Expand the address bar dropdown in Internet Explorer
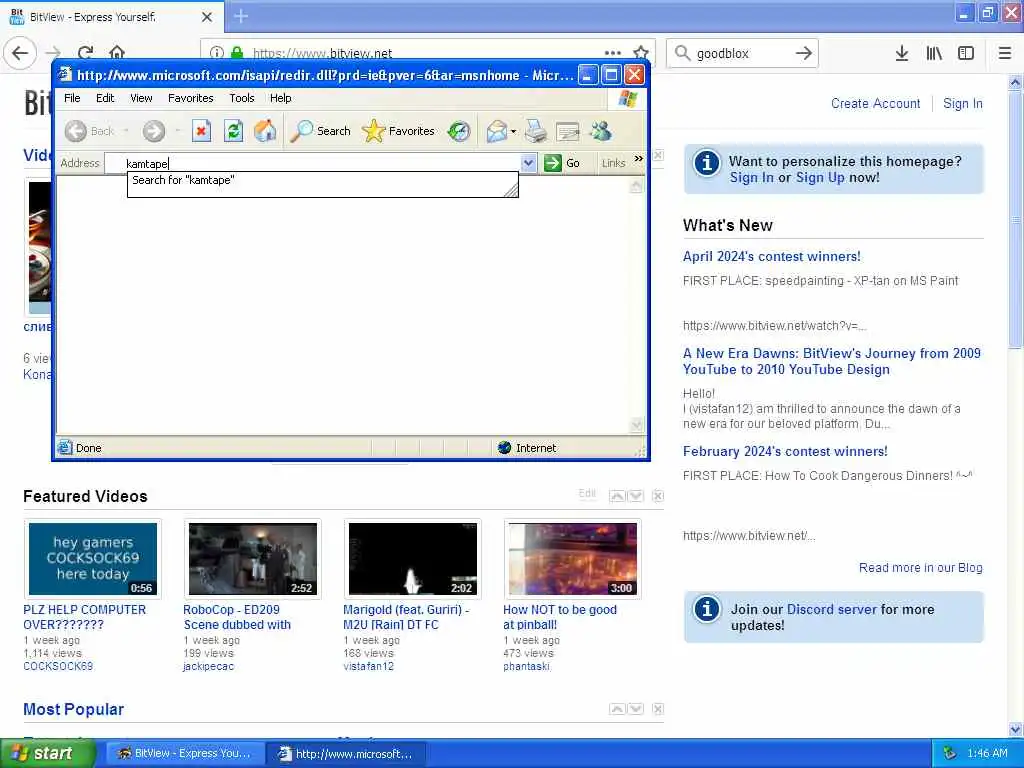The width and height of the screenshot is (1024, 768). pyautogui.click(x=528, y=163)
